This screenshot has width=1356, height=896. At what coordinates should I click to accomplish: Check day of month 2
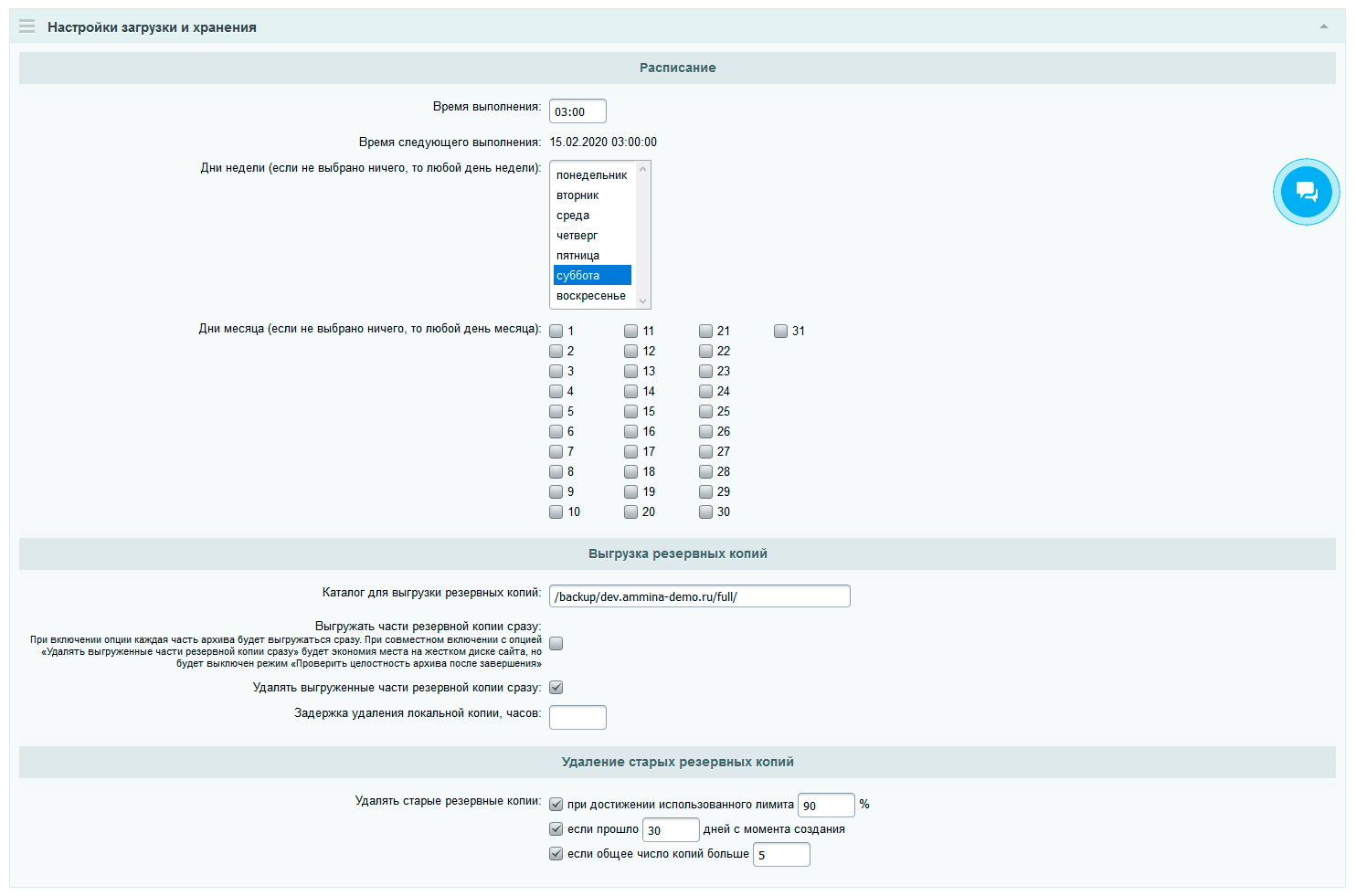pos(556,351)
